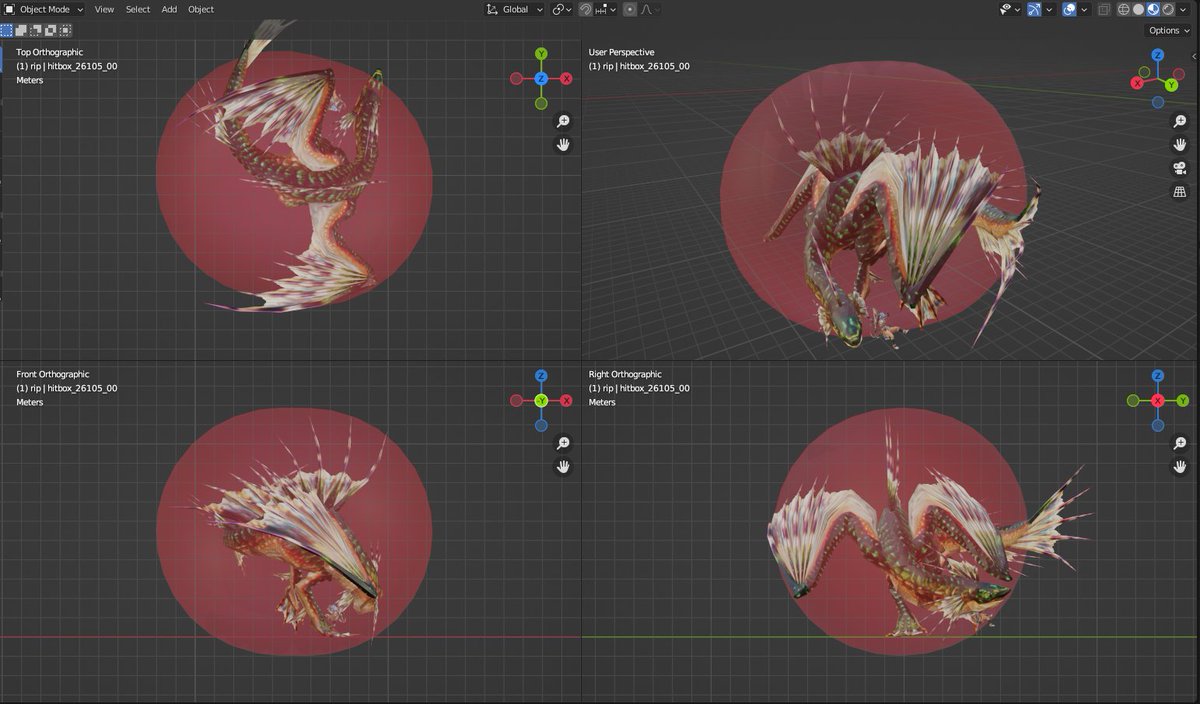Toggle viewport gizmos display
The width and height of the screenshot is (1200, 704).
coord(1034,9)
